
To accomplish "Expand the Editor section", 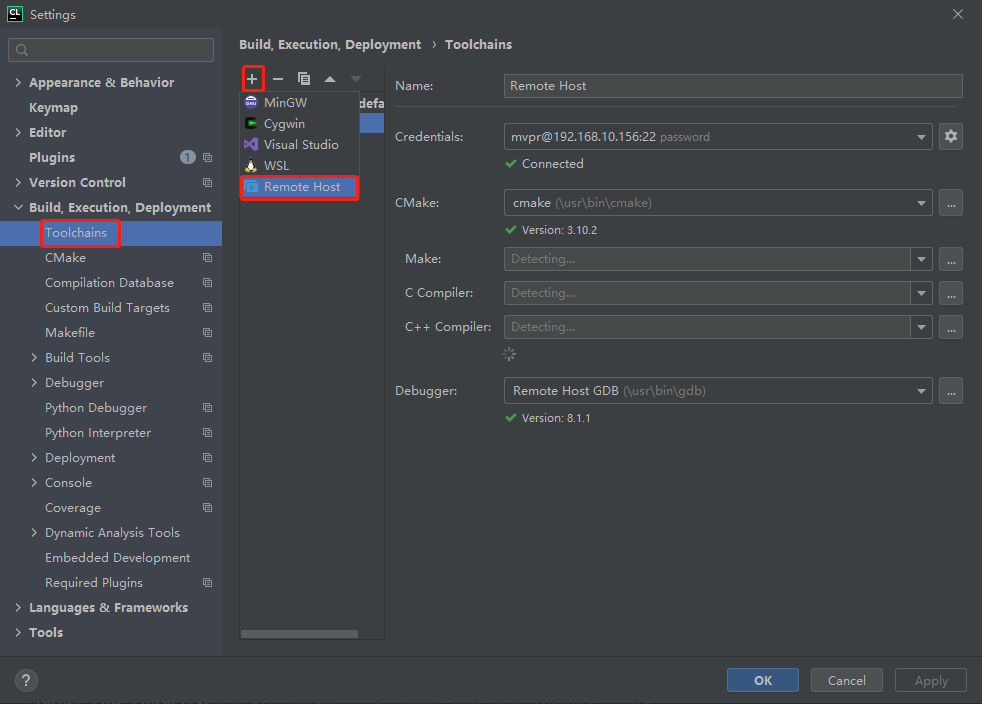I will (x=18, y=133).
